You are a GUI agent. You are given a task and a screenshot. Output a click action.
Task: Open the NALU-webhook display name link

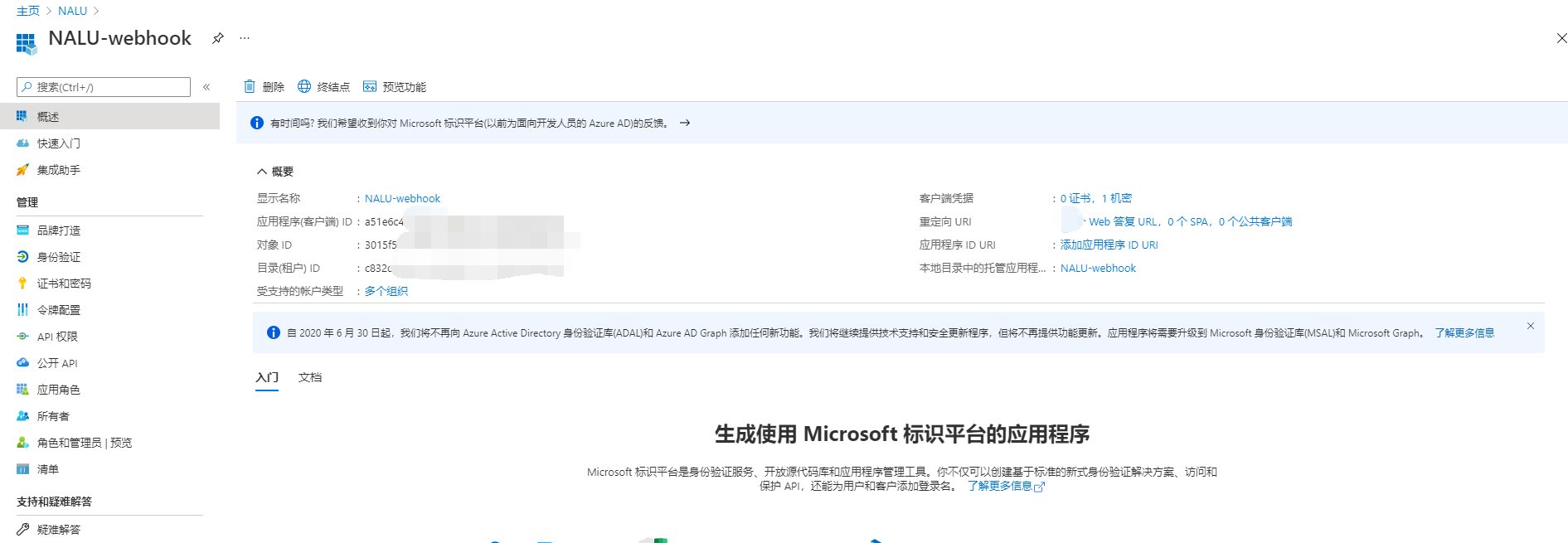coord(402,198)
